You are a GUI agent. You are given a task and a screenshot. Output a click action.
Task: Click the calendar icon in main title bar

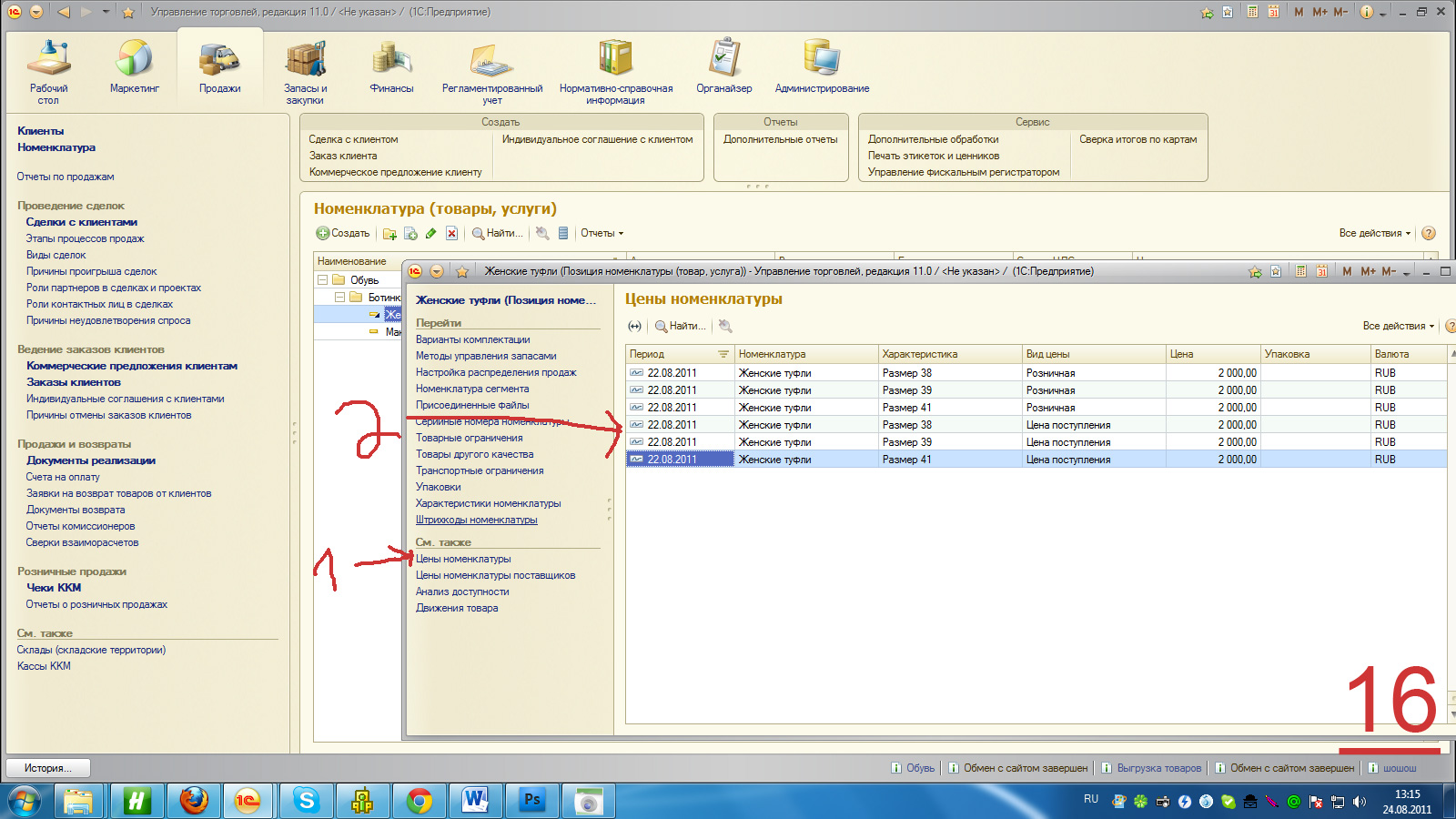(1273, 12)
